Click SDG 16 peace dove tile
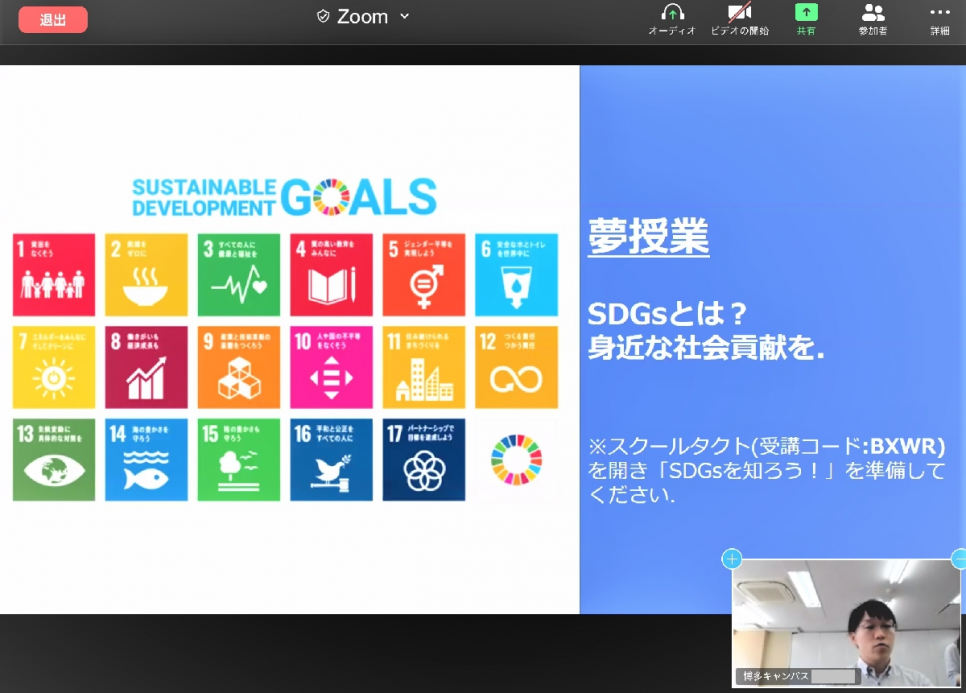 331,460
